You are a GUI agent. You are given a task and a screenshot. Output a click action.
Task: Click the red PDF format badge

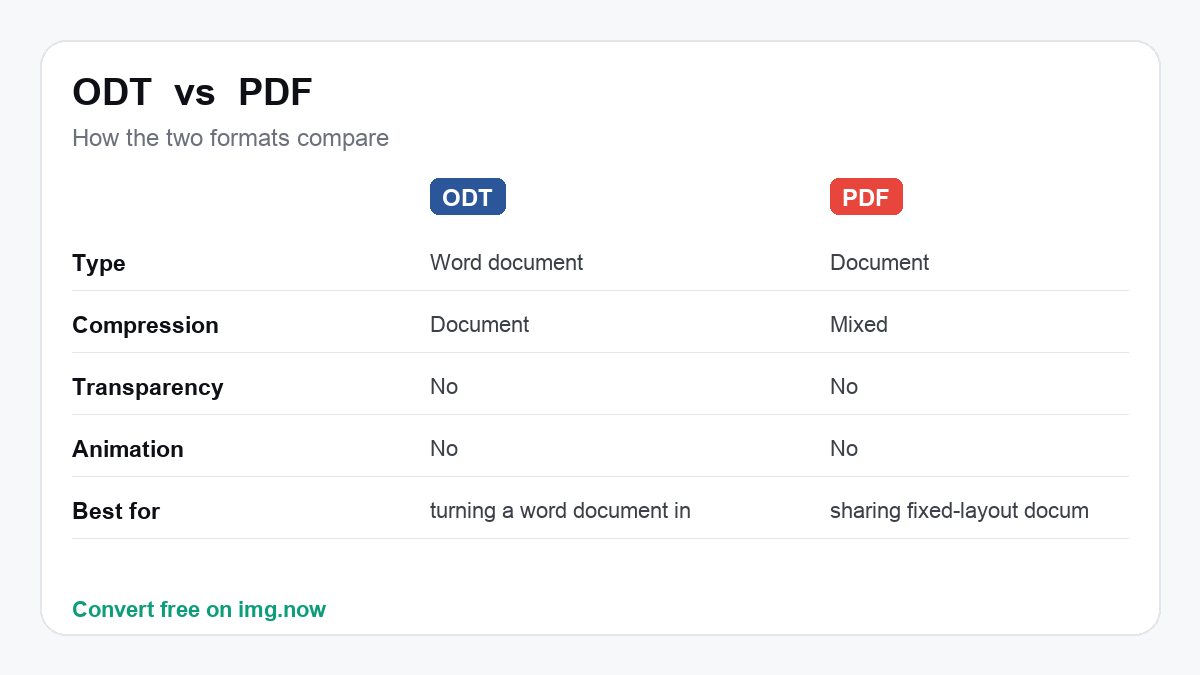click(866, 197)
